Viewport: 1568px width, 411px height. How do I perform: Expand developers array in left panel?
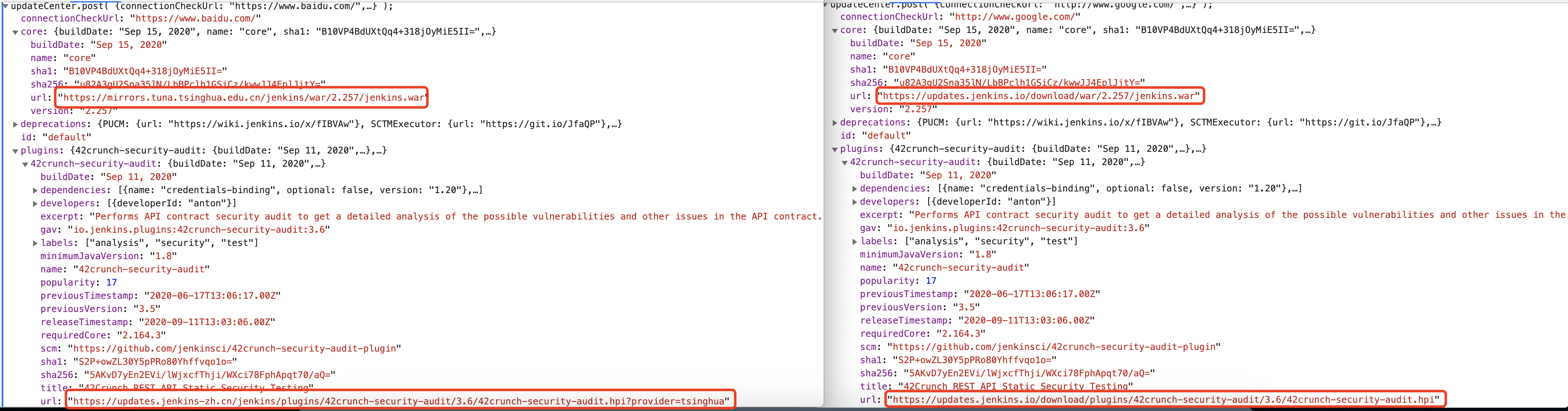point(35,204)
